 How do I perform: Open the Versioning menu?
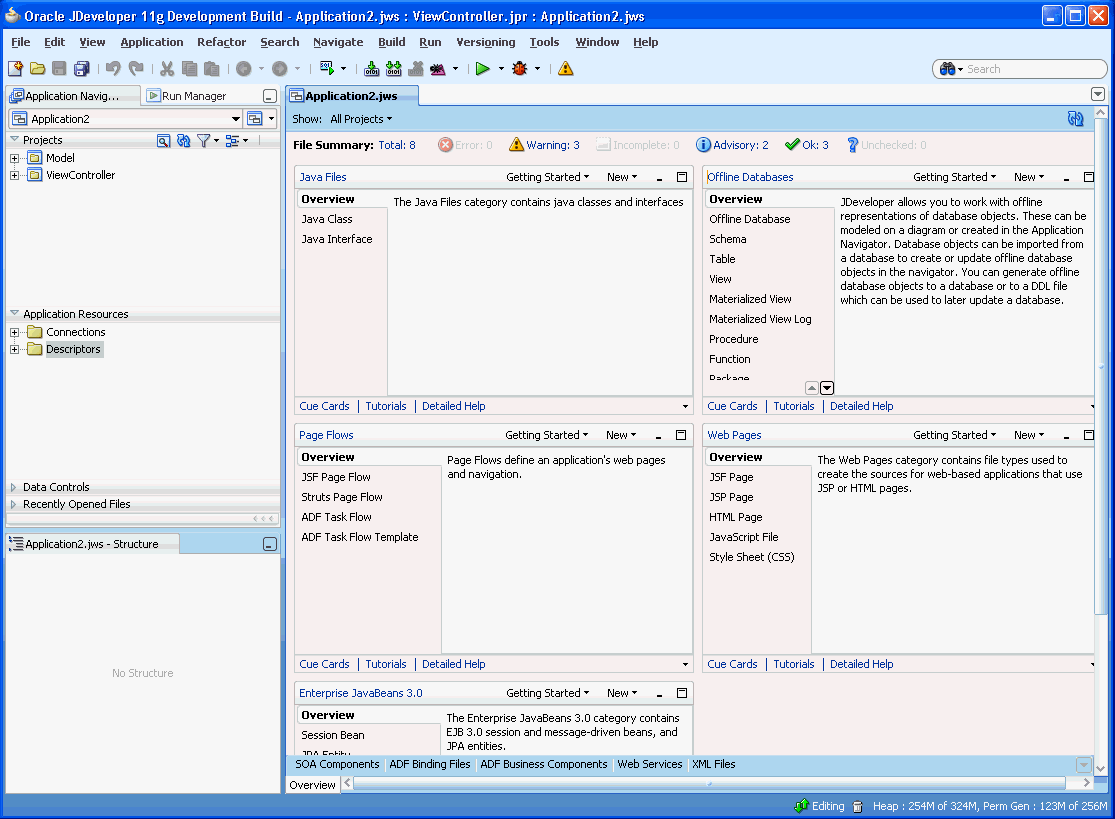[486, 42]
